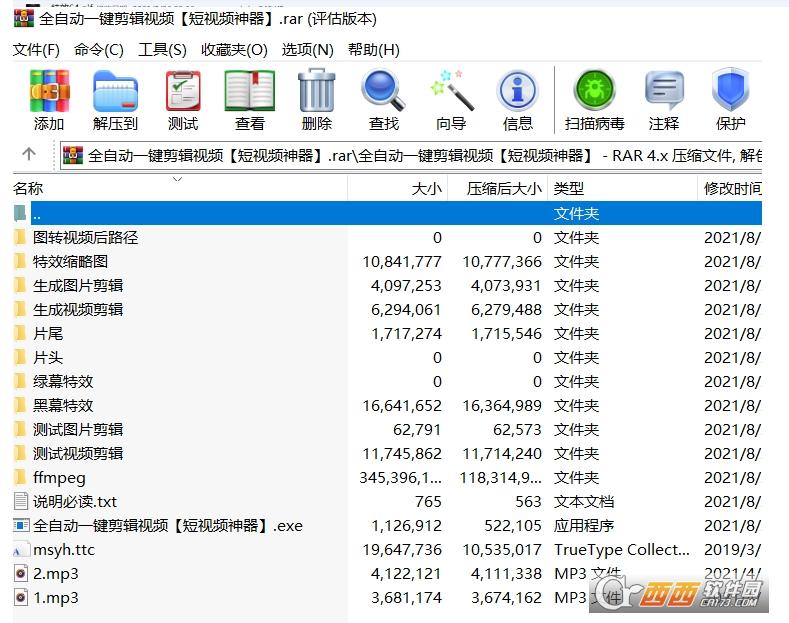Viewport: 789px width, 623px height.
Task: Select the 测试图片剪辑 folder
Action: point(78,429)
